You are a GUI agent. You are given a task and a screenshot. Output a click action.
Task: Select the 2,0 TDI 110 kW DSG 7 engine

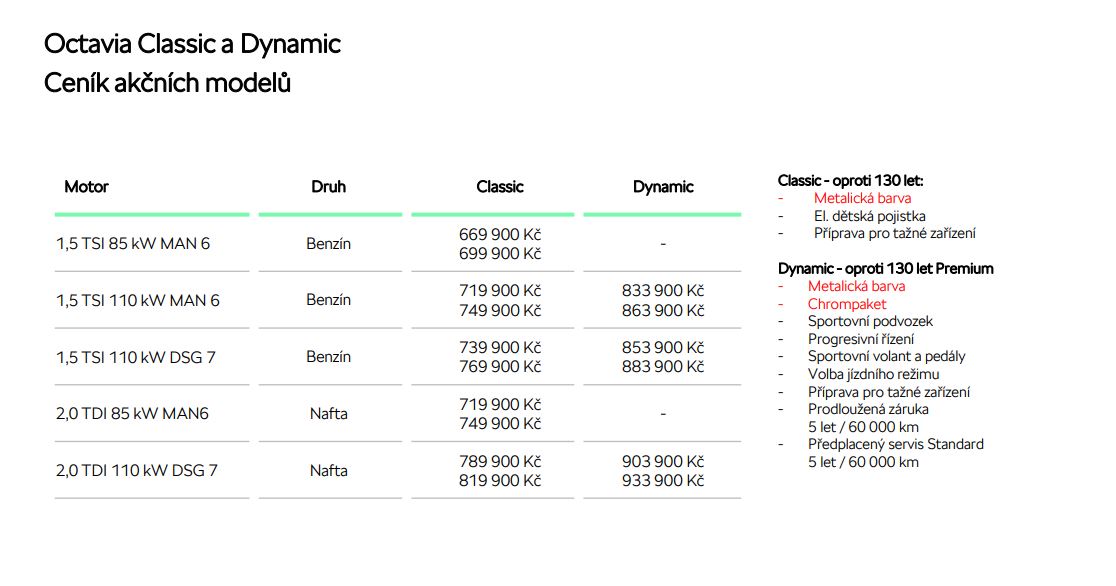[x=136, y=470]
